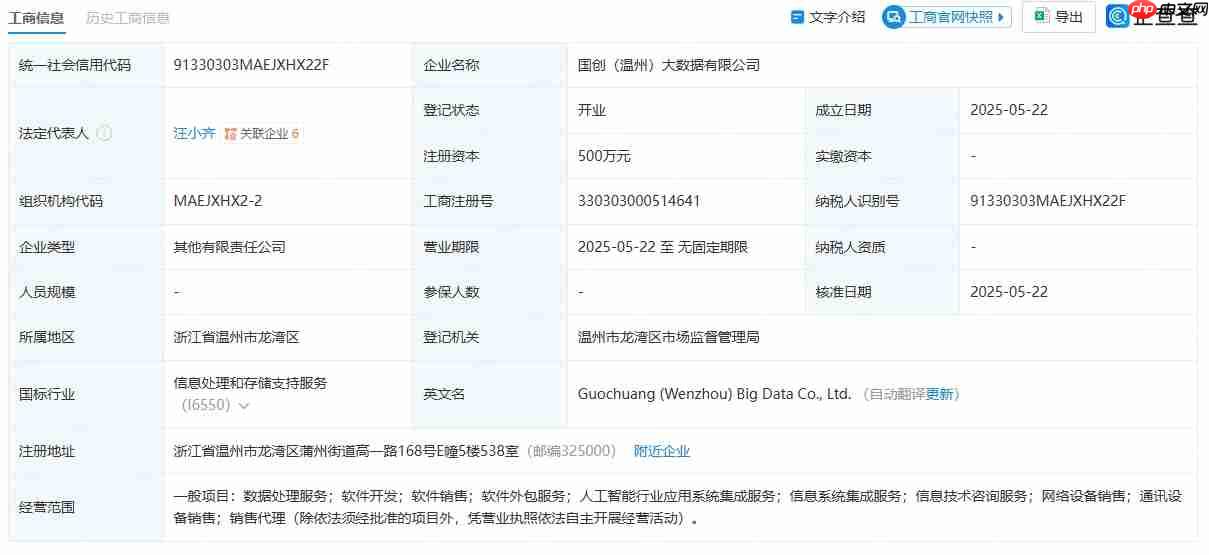1209x555 pixels.
Task: Open the 历史工商信息 tab
Action: click(128, 17)
